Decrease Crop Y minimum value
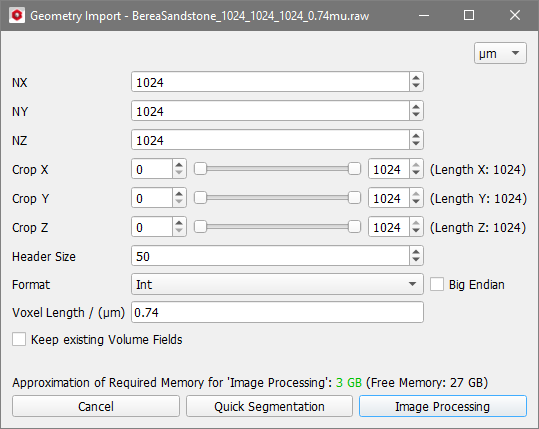 (179, 202)
